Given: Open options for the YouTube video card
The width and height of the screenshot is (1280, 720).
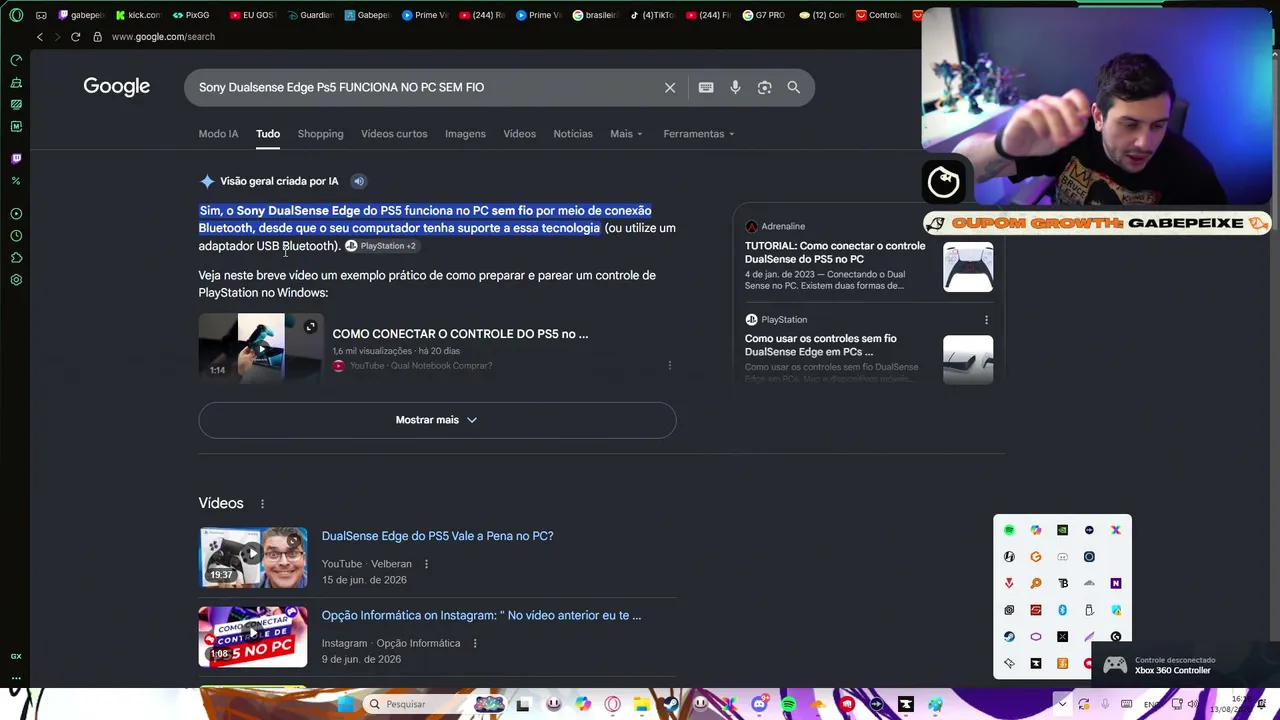Looking at the screenshot, I should [669, 365].
